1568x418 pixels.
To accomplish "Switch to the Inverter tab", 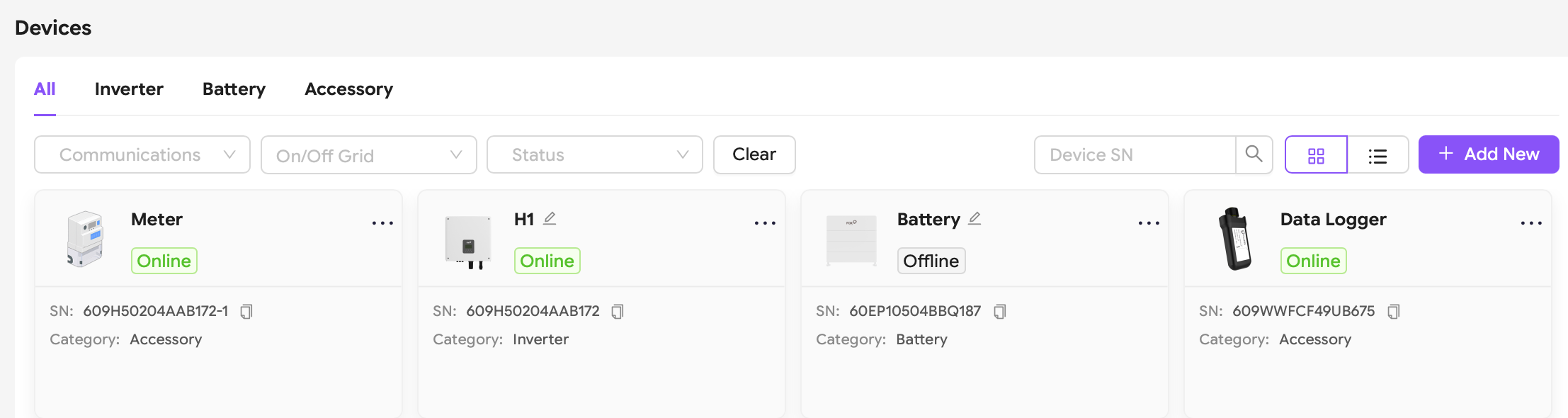I will (x=129, y=89).
